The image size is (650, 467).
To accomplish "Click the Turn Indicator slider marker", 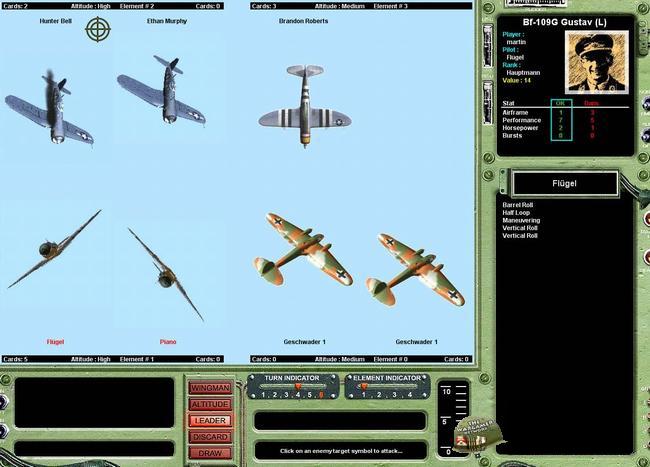I will tap(298, 387).
